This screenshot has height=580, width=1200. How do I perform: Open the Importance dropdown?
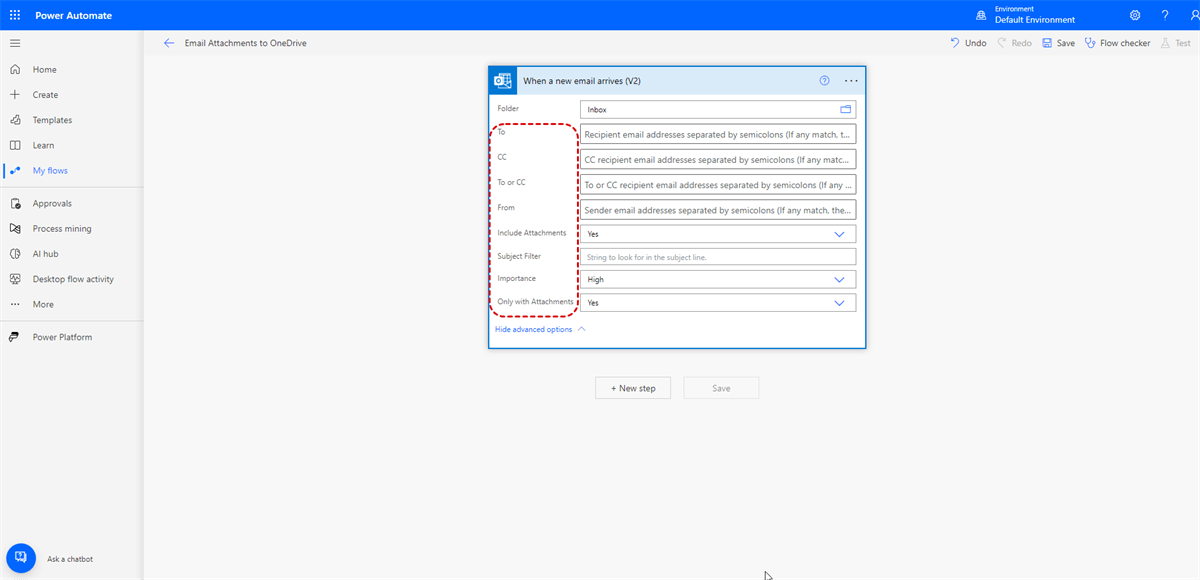pos(718,280)
